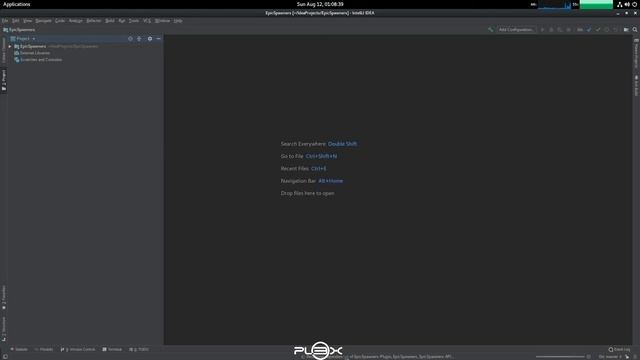Open the Ant Build right side tab
This screenshot has height=360, width=640.
coord(636,85)
